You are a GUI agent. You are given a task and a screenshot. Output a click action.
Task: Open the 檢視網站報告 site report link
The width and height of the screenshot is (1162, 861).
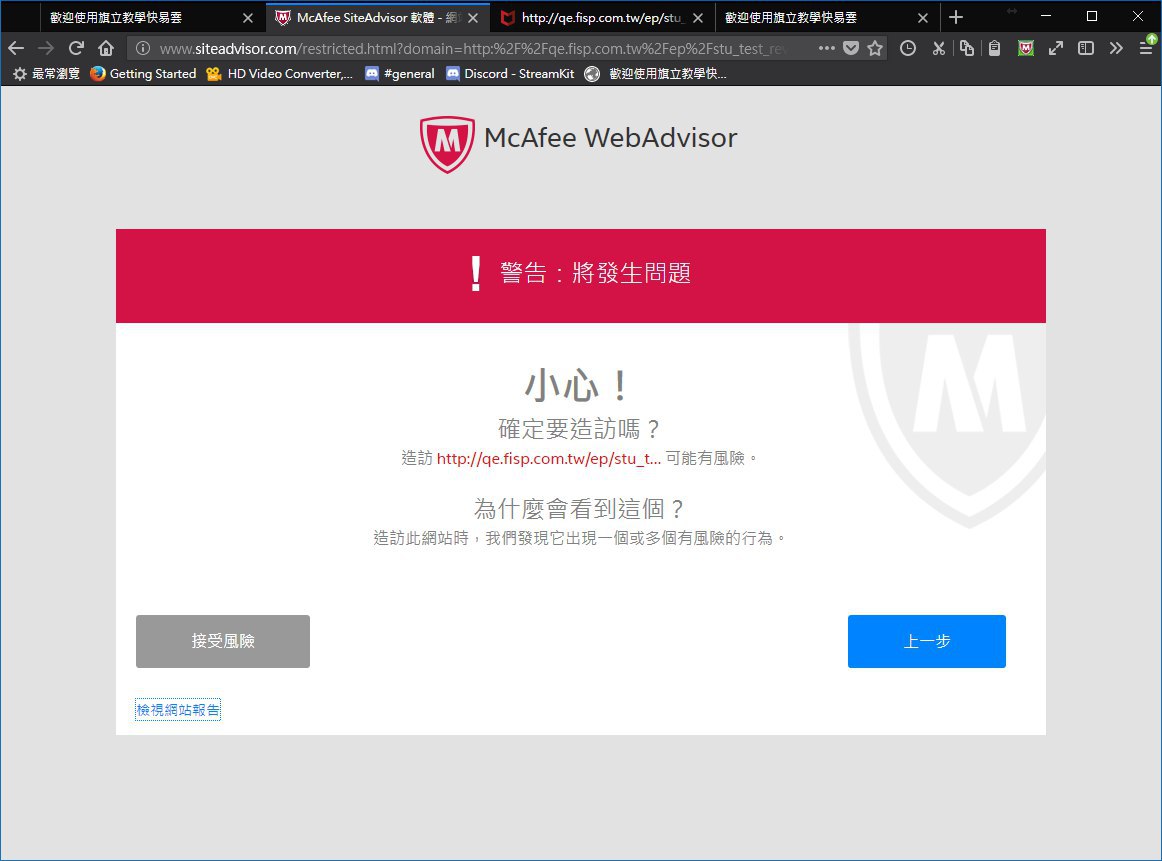click(x=178, y=710)
